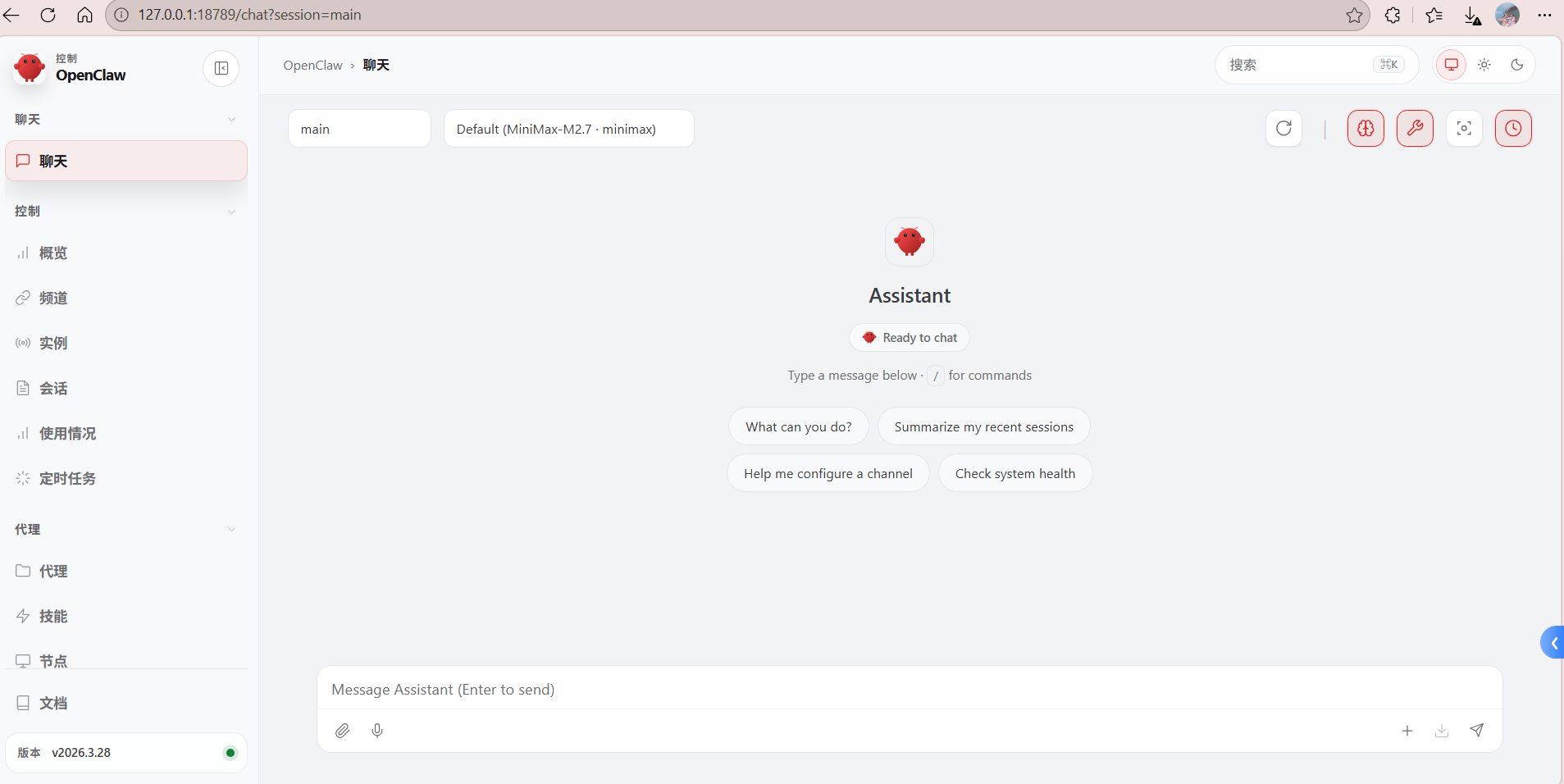Toggle the wrench tool calls button

coord(1415,129)
